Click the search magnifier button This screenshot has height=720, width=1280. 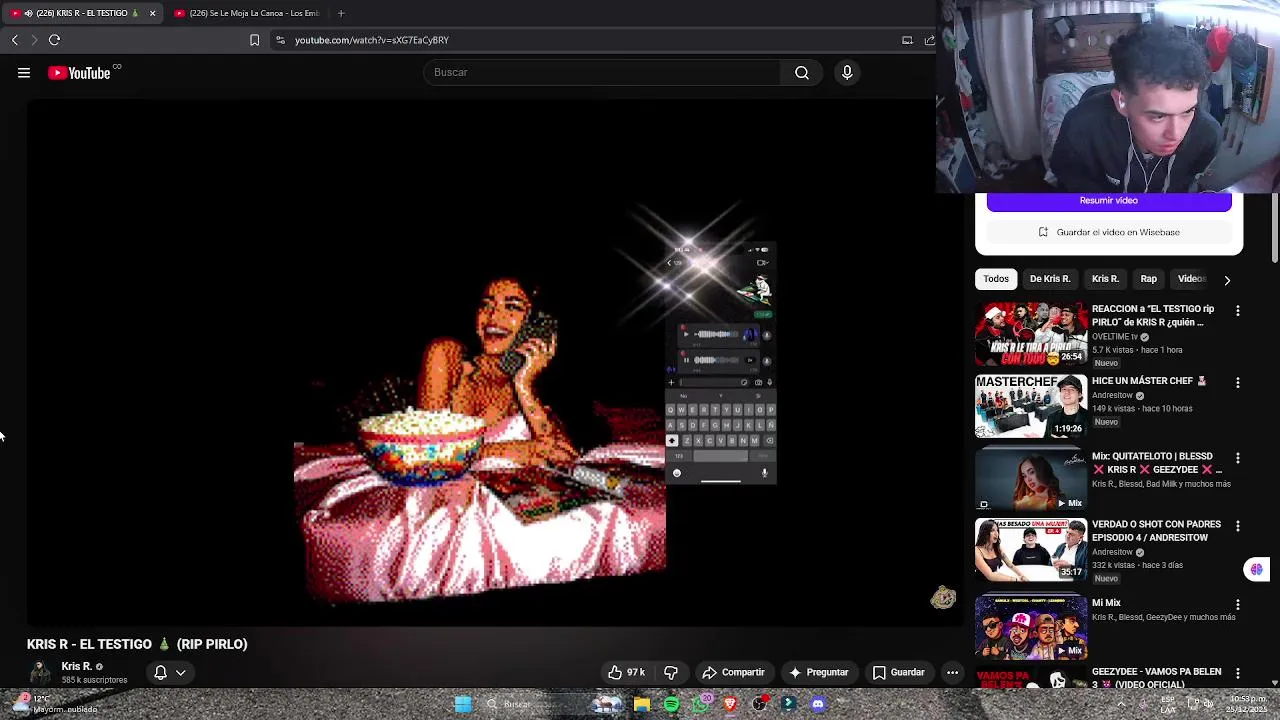pyautogui.click(x=802, y=72)
